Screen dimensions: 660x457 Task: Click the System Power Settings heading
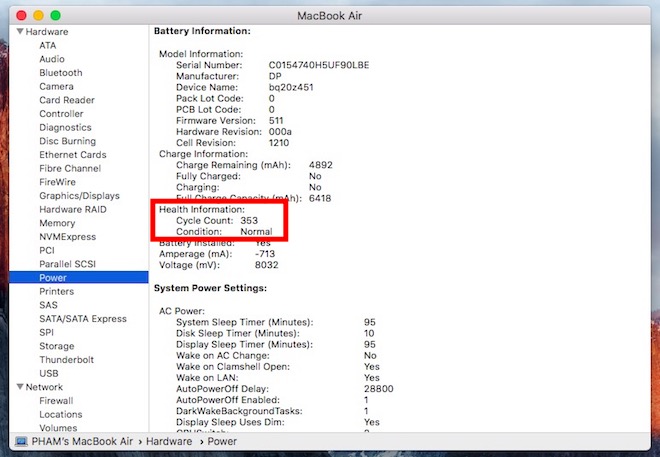(x=210, y=288)
